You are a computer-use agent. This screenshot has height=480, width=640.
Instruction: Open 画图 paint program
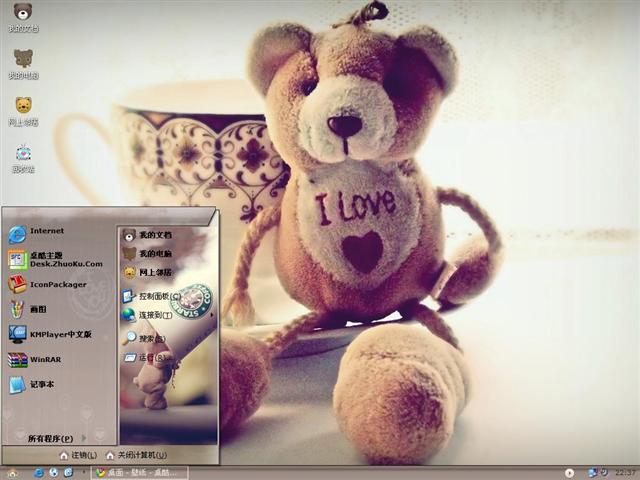pyautogui.click(x=28, y=309)
